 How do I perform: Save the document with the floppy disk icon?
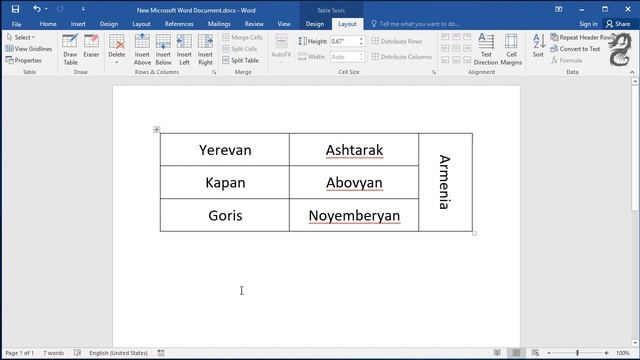[x=15, y=9]
